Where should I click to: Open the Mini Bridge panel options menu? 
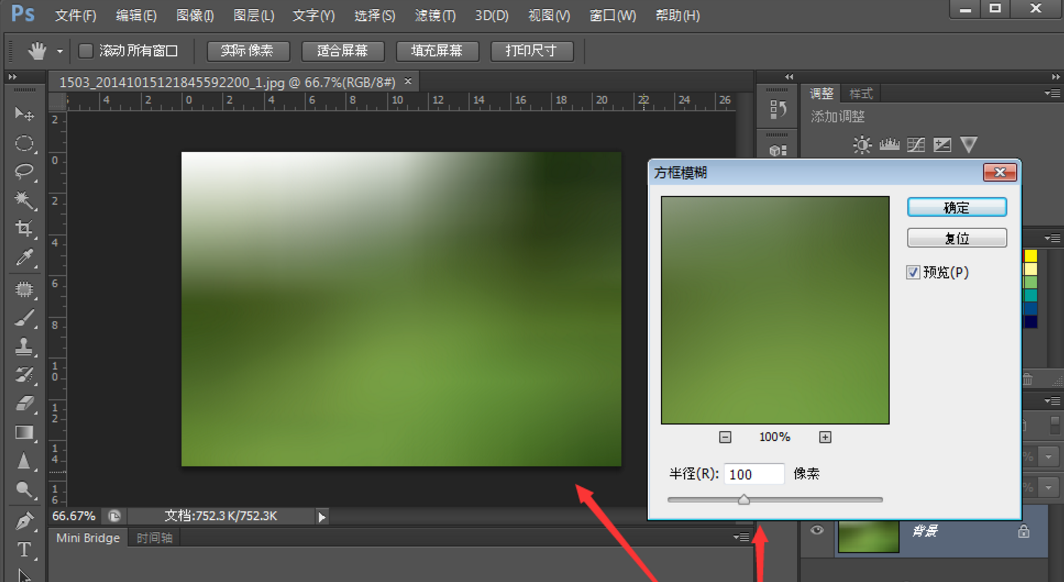tap(741, 537)
